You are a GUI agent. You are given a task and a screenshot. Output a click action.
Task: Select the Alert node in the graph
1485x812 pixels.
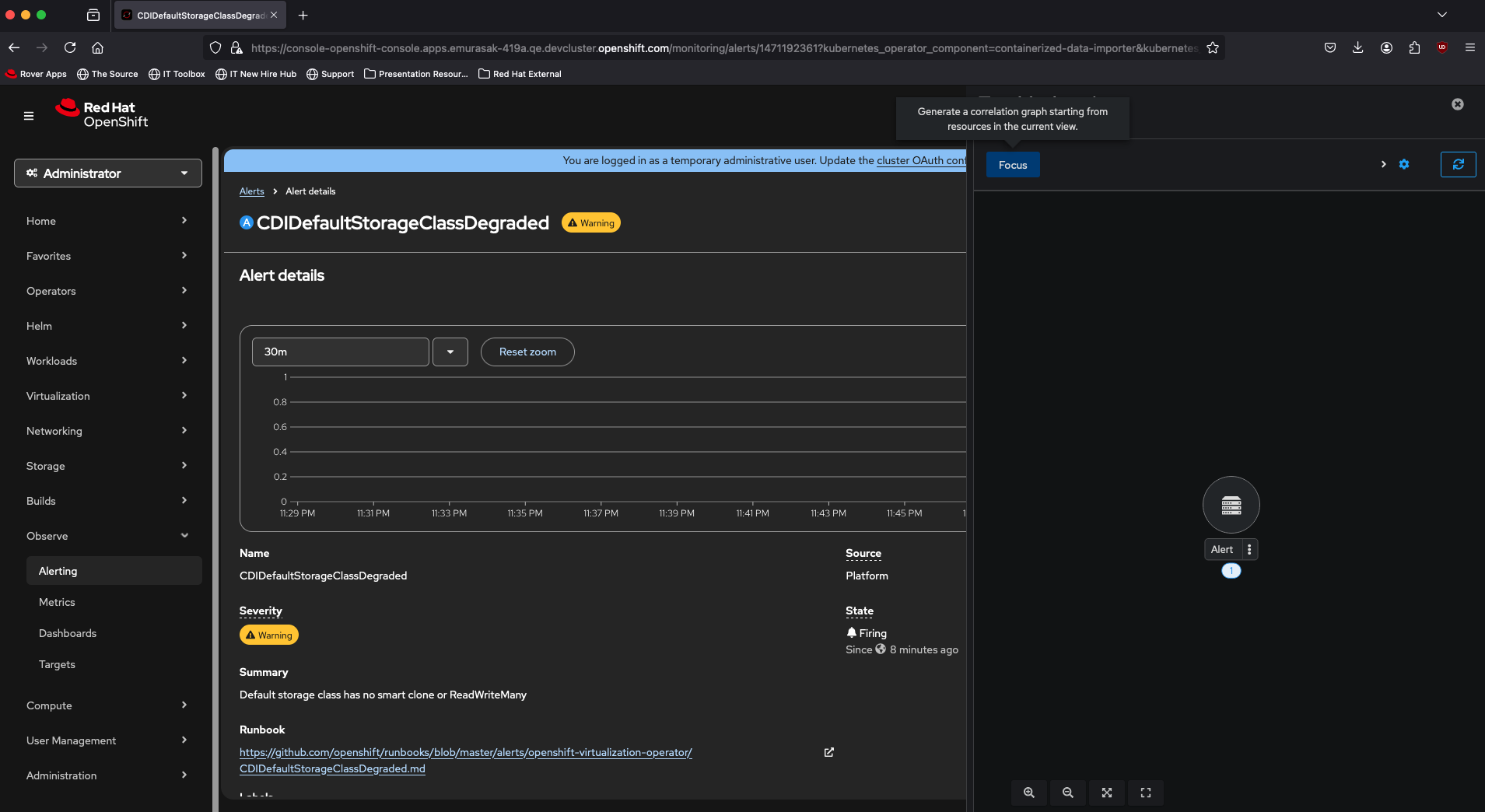[x=1231, y=505]
